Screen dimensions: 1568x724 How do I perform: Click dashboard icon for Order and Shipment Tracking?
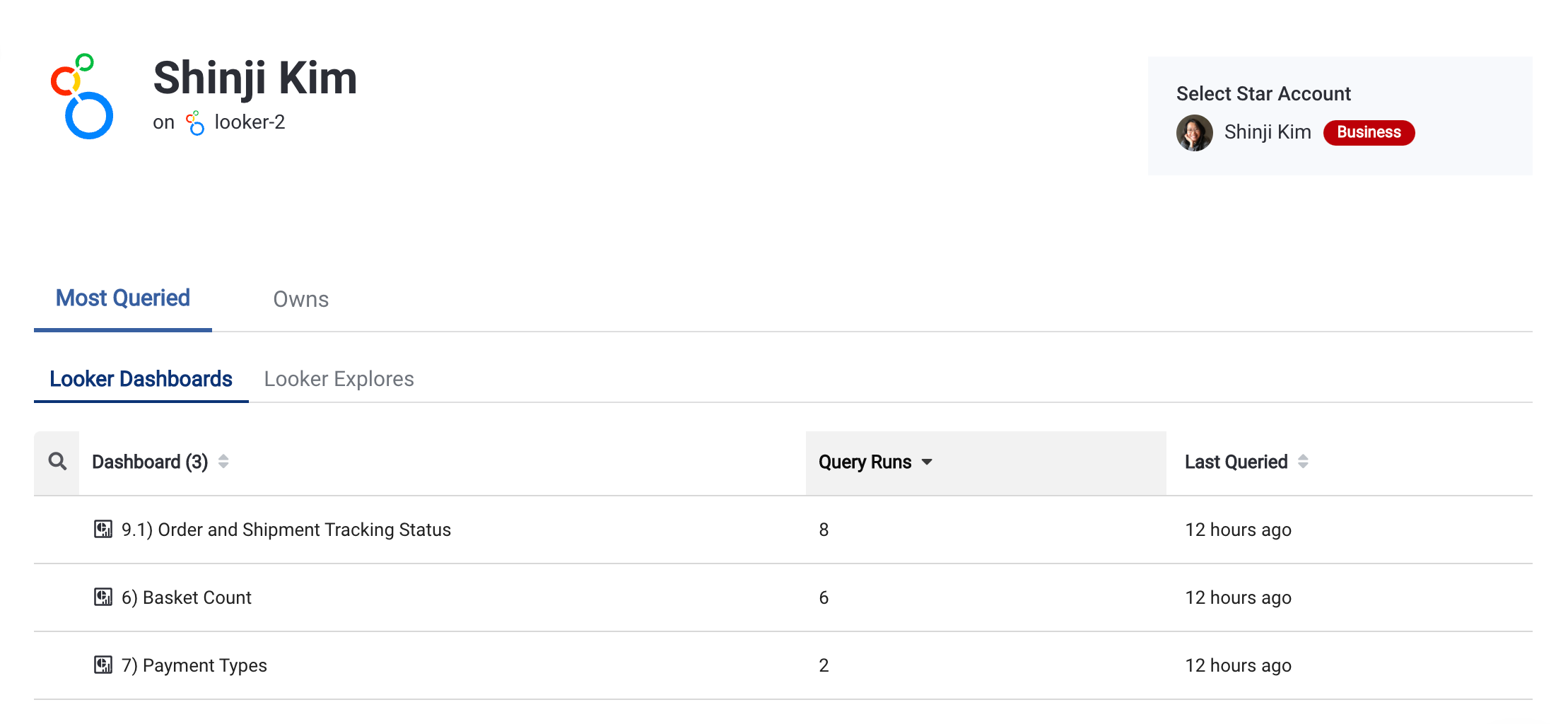click(x=103, y=530)
